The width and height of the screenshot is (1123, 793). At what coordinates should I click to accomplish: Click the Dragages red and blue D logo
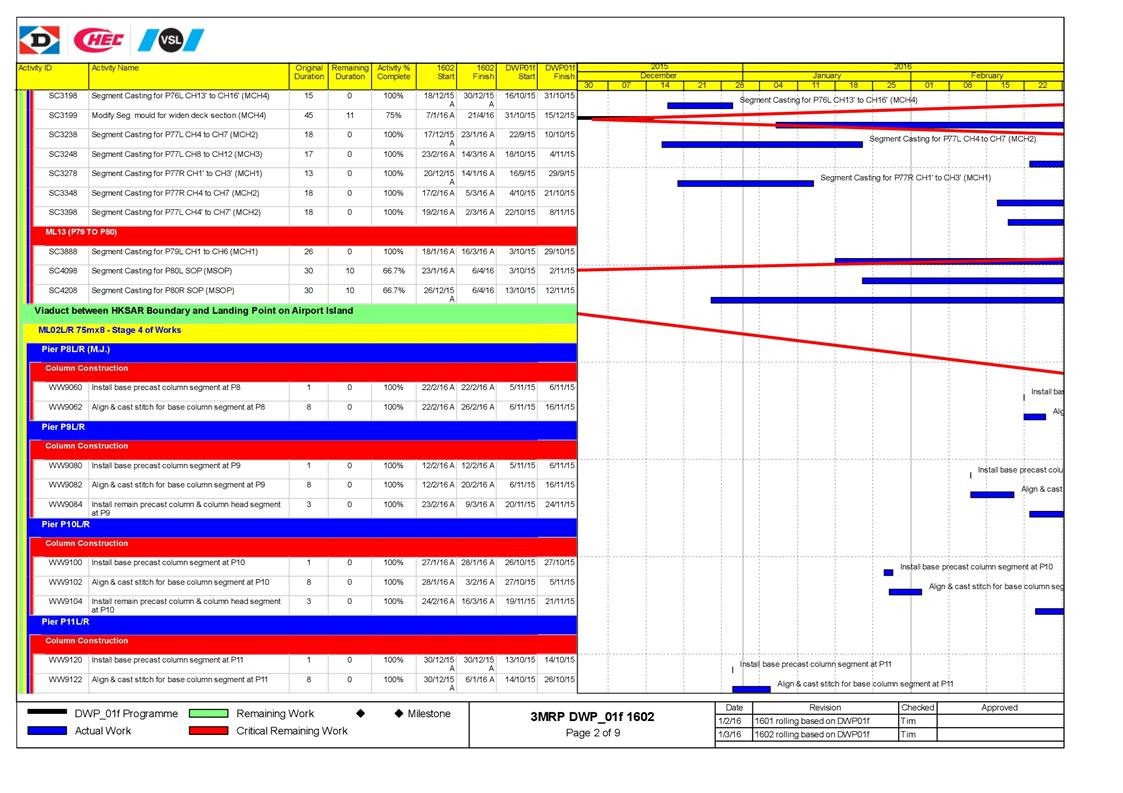pyautogui.click(x=39, y=40)
